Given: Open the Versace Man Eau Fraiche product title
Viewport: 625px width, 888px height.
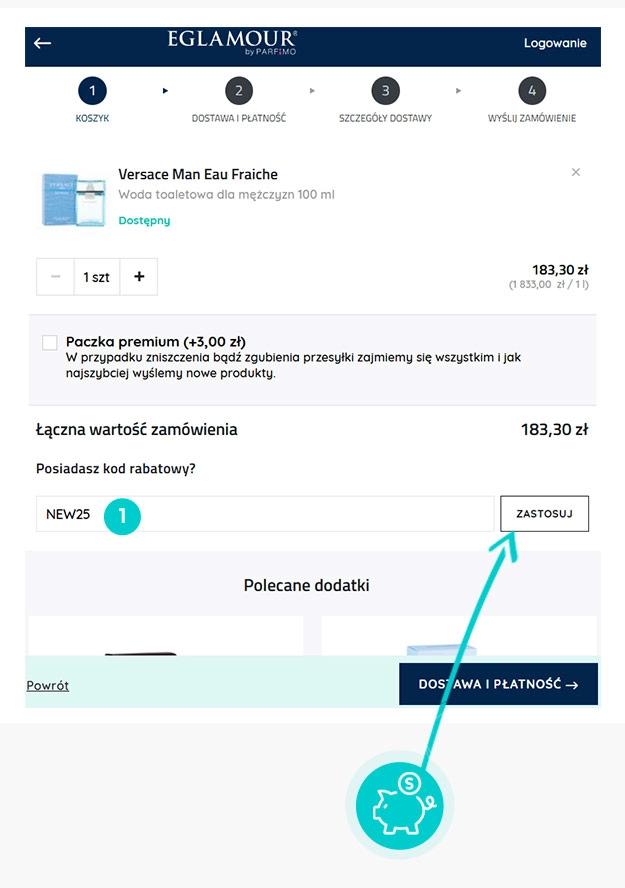Looking at the screenshot, I should click(x=198, y=175).
